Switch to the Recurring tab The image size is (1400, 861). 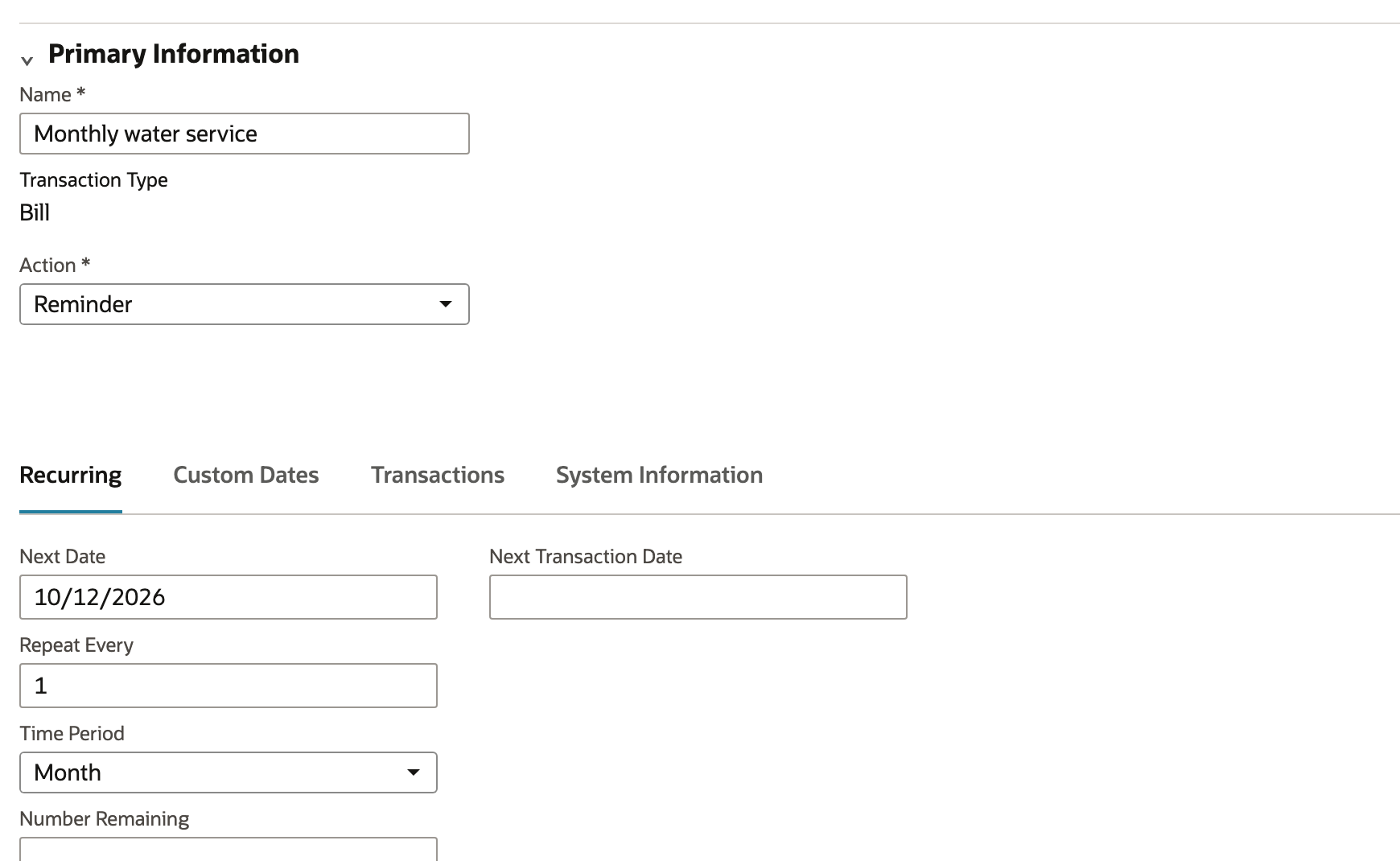click(x=71, y=475)
